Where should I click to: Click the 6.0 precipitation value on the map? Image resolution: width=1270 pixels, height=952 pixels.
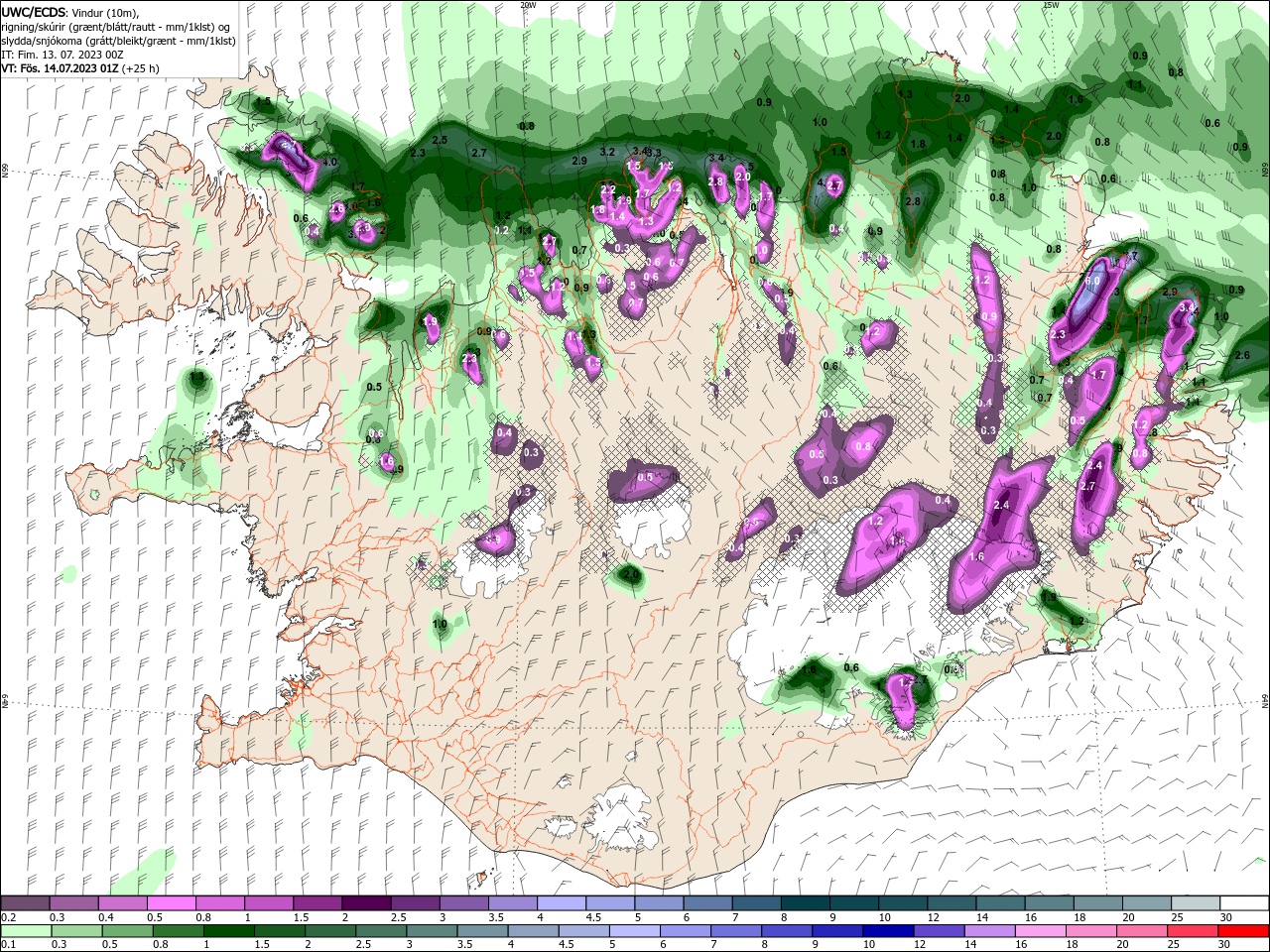coord(1093,281)
